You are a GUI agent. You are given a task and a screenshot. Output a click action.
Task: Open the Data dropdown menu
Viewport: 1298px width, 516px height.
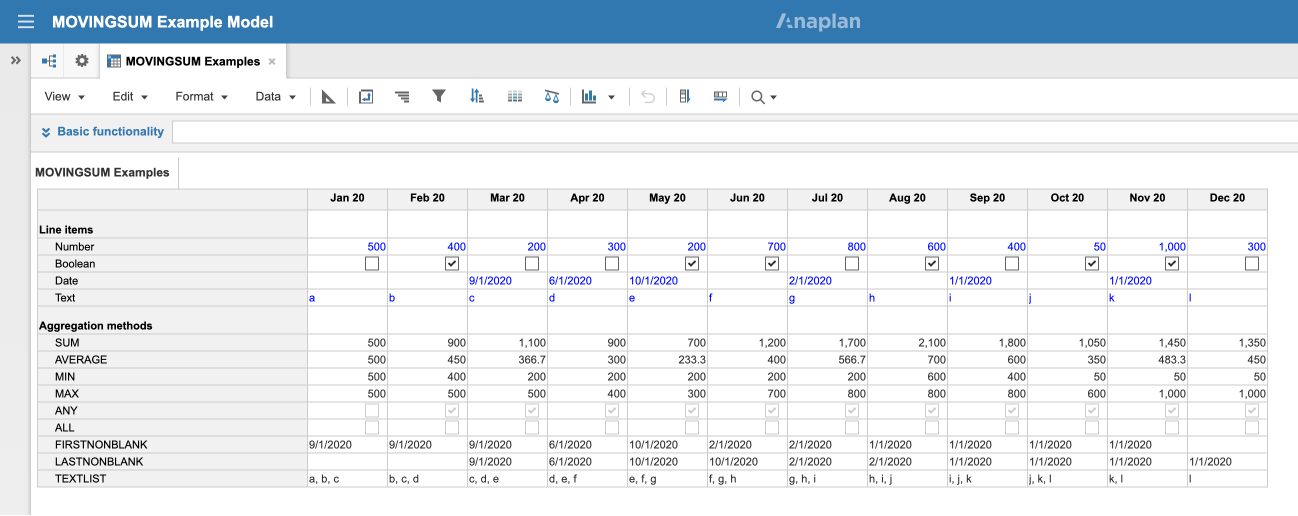click(275, 97)
